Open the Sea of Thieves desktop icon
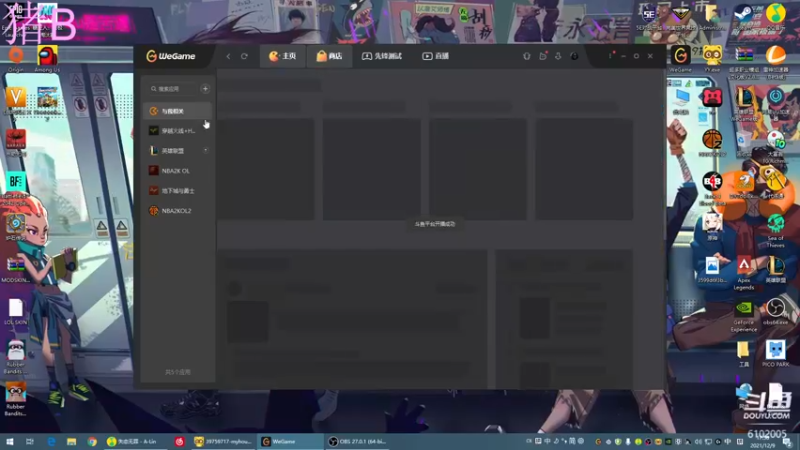The width and height of the screenshot is (800, 450). coord(776,230)
